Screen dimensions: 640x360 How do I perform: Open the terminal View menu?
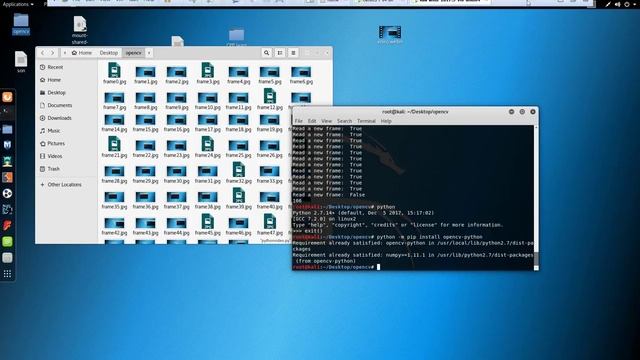point(327,121)
